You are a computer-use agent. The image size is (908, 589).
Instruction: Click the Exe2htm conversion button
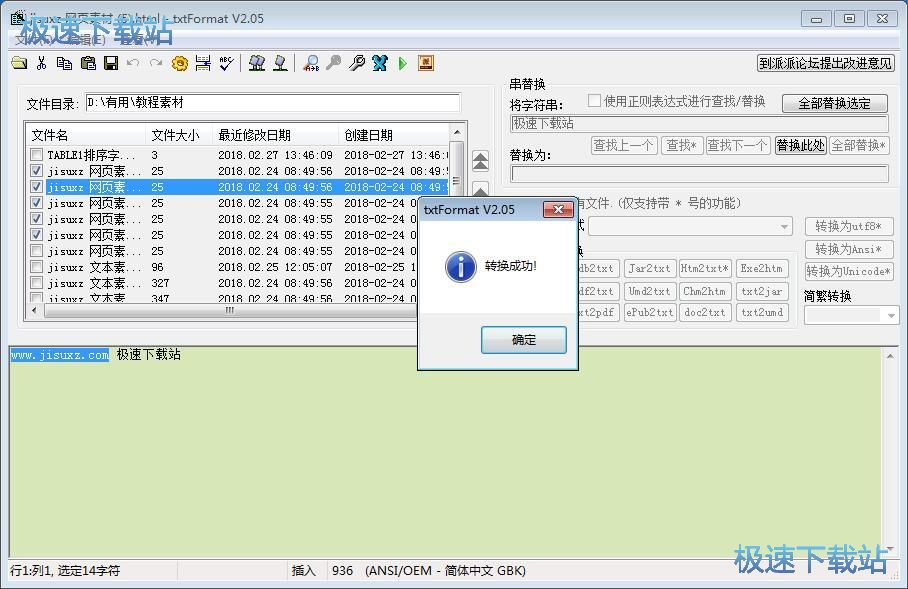click(x=761, y=269)
